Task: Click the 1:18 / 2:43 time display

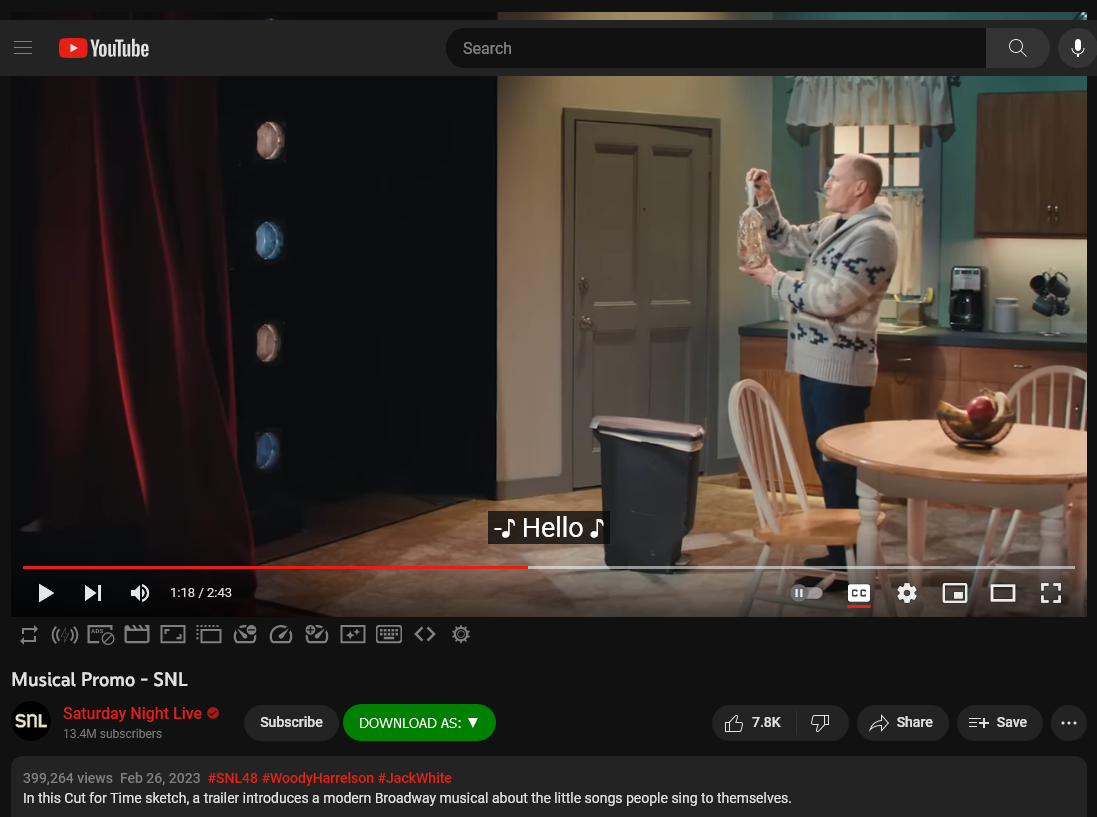Action: pyautogui.click(x=201, y=592)
